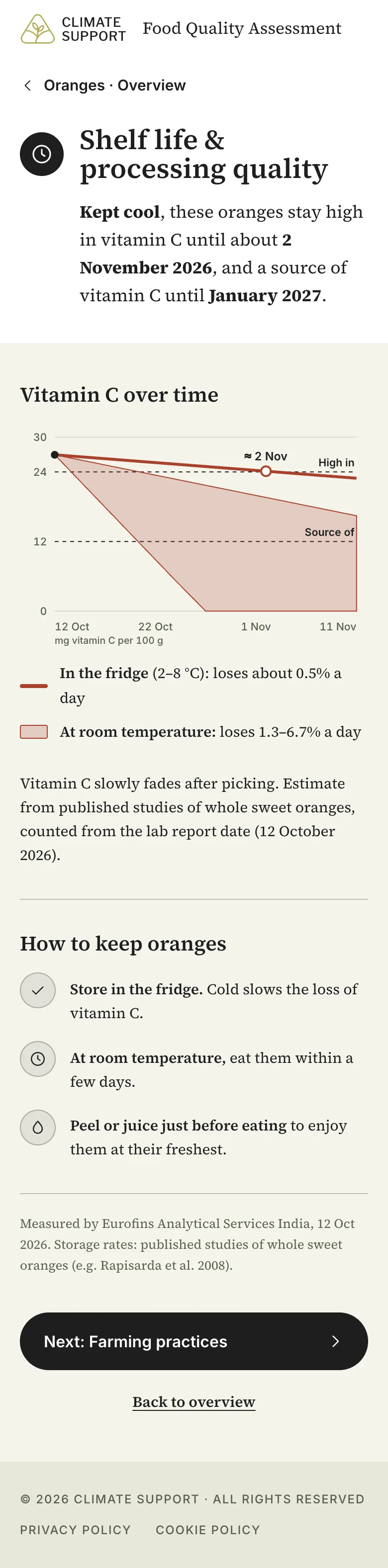This screenshot has height=1568, width=388.
Task: Select the ≈ 2 Nov chart marker
Action: click(x=266, y=471)
